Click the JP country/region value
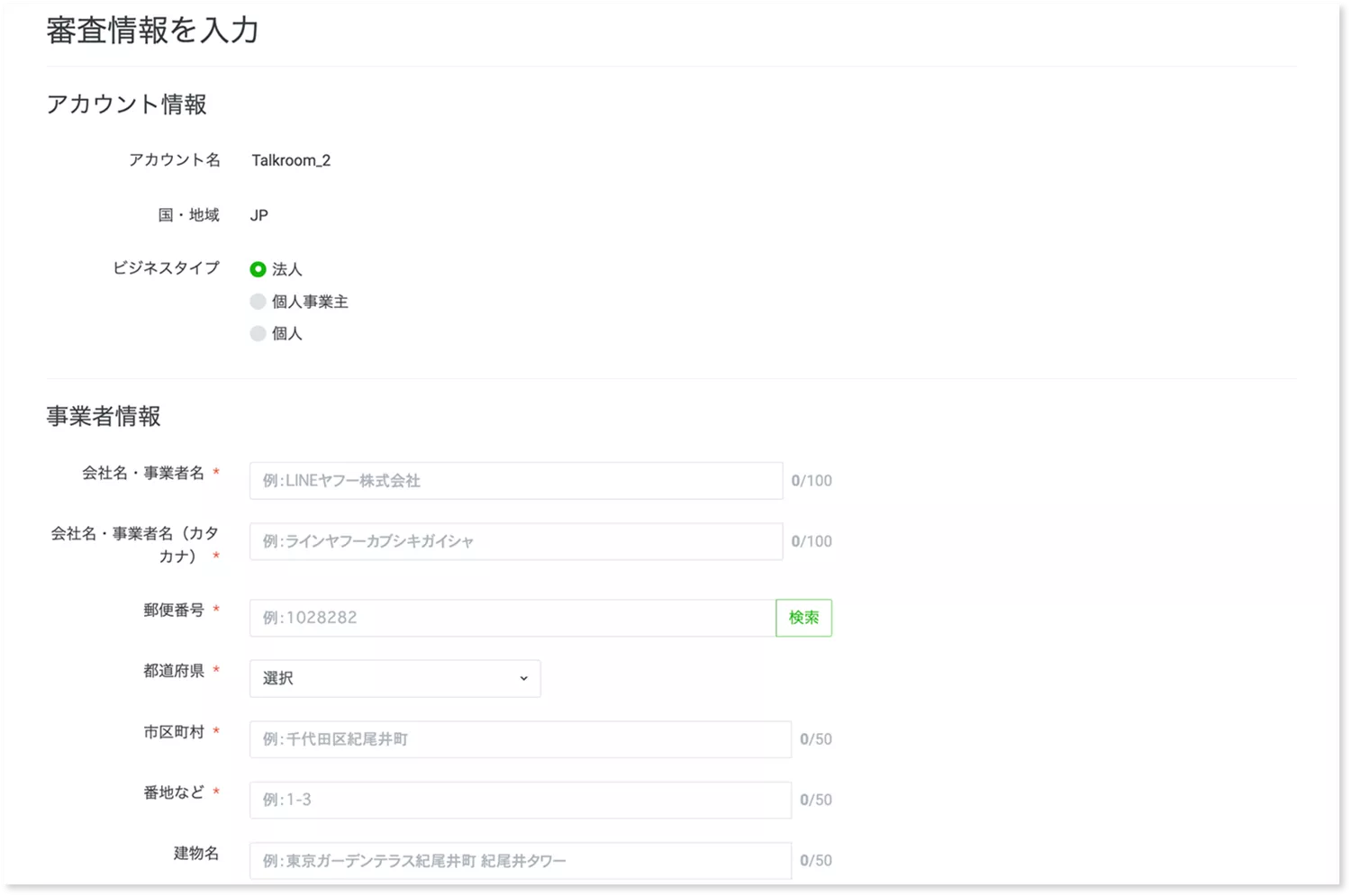This screenshot has height=896, width=1351. coord(259,215)
